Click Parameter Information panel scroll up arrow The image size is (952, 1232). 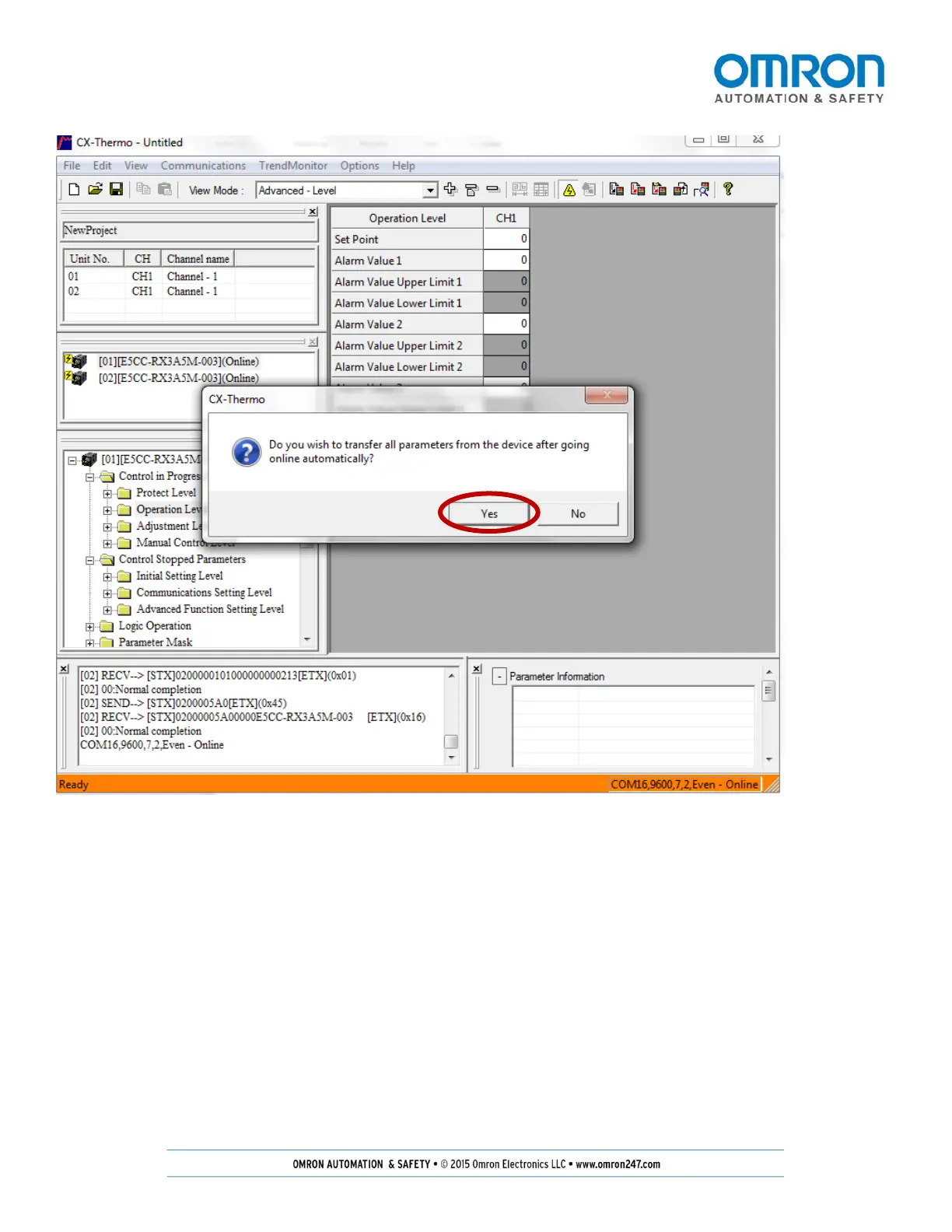[x=768, y=672]
